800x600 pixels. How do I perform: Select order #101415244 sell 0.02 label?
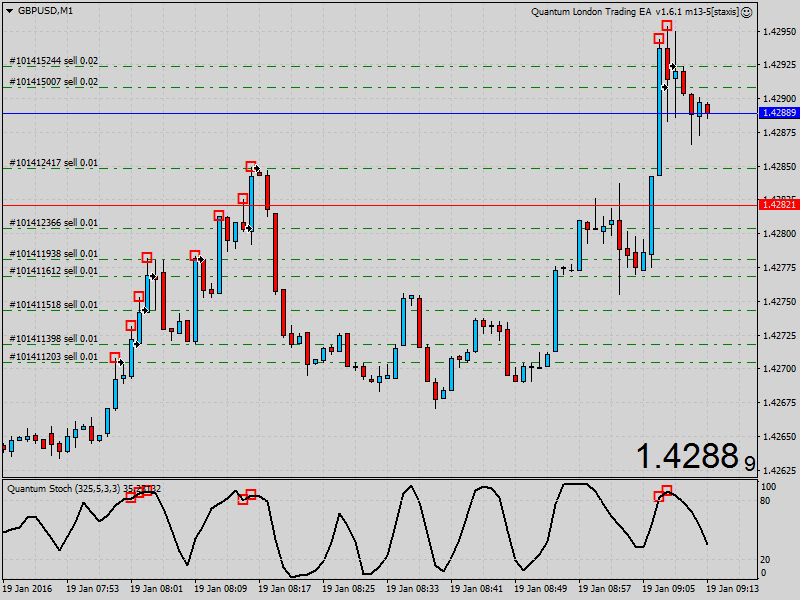[54, 61]
